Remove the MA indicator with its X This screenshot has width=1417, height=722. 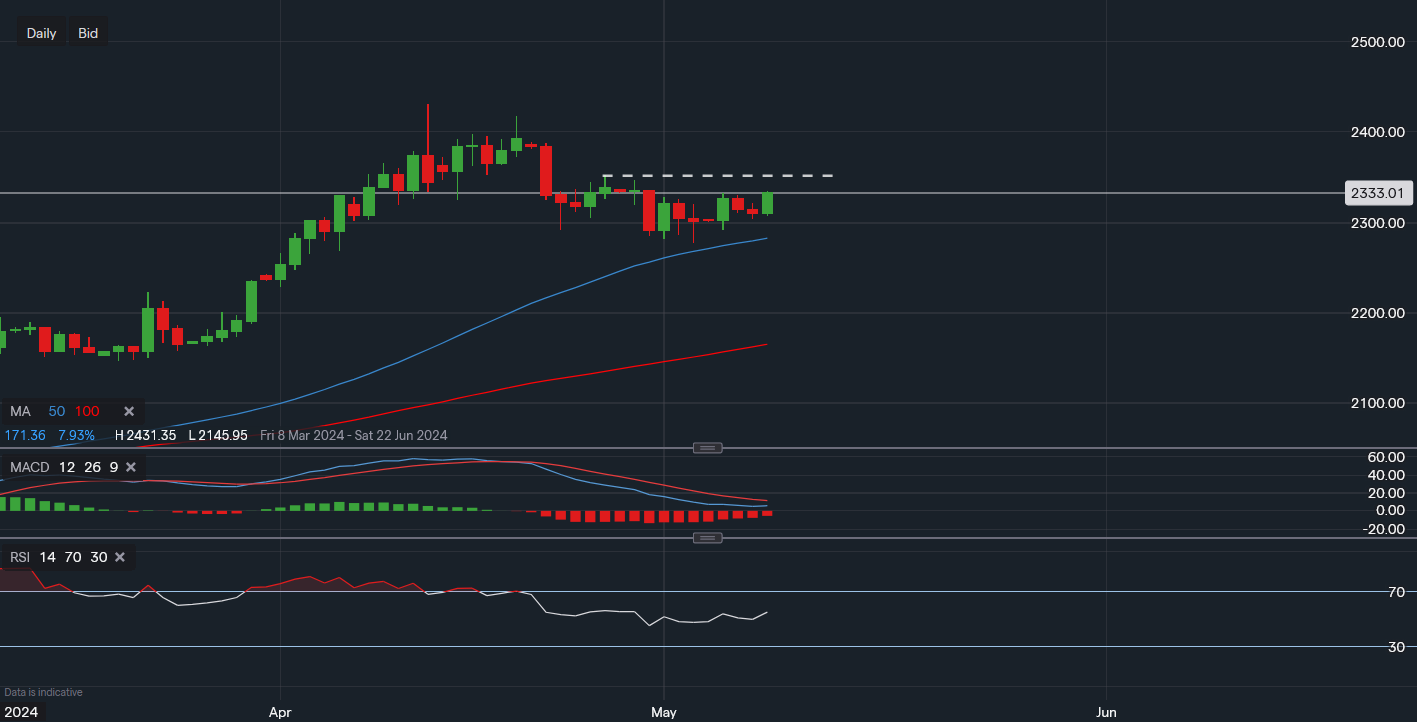tap(129, 411)
